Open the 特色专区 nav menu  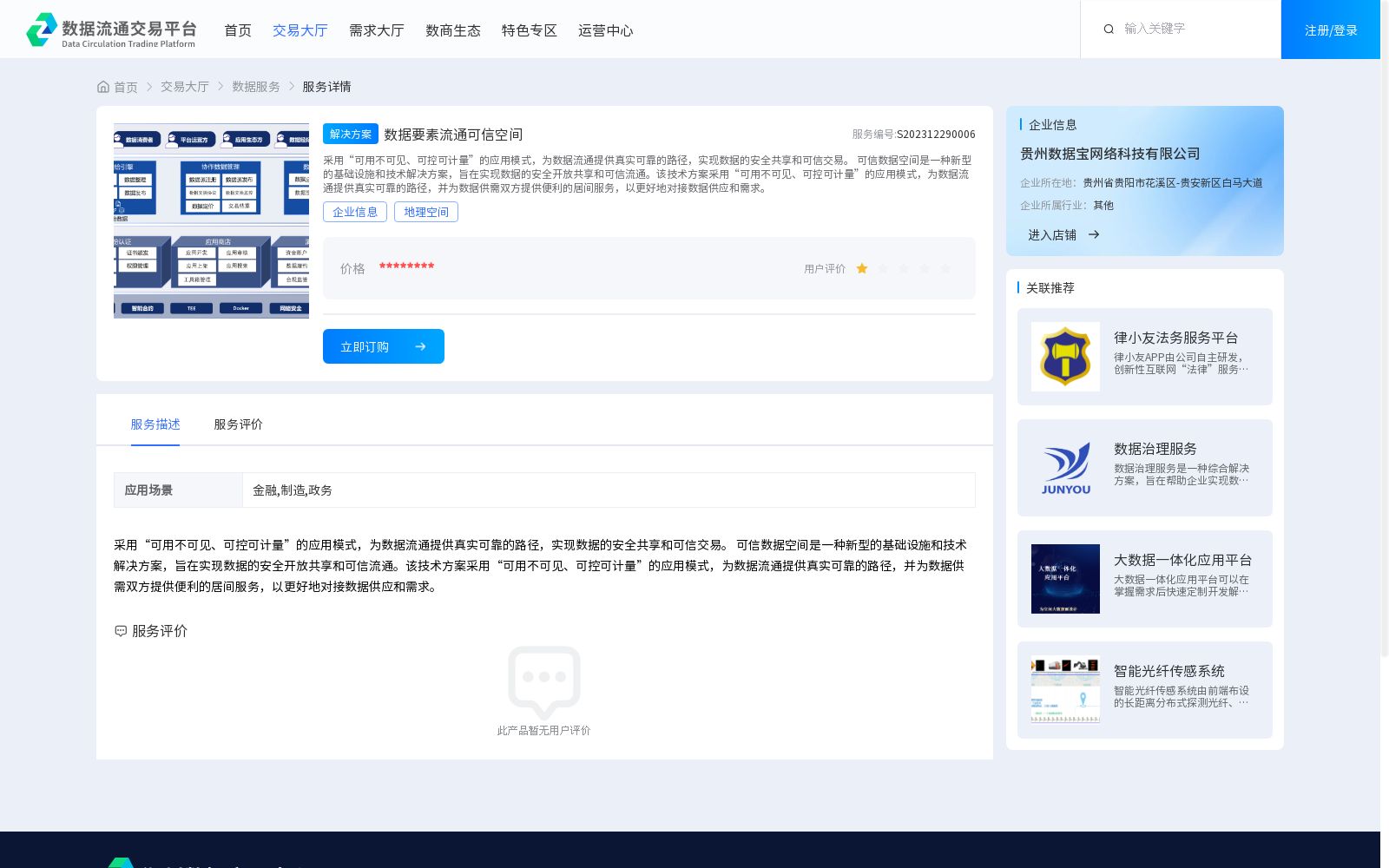click(530, 30)
